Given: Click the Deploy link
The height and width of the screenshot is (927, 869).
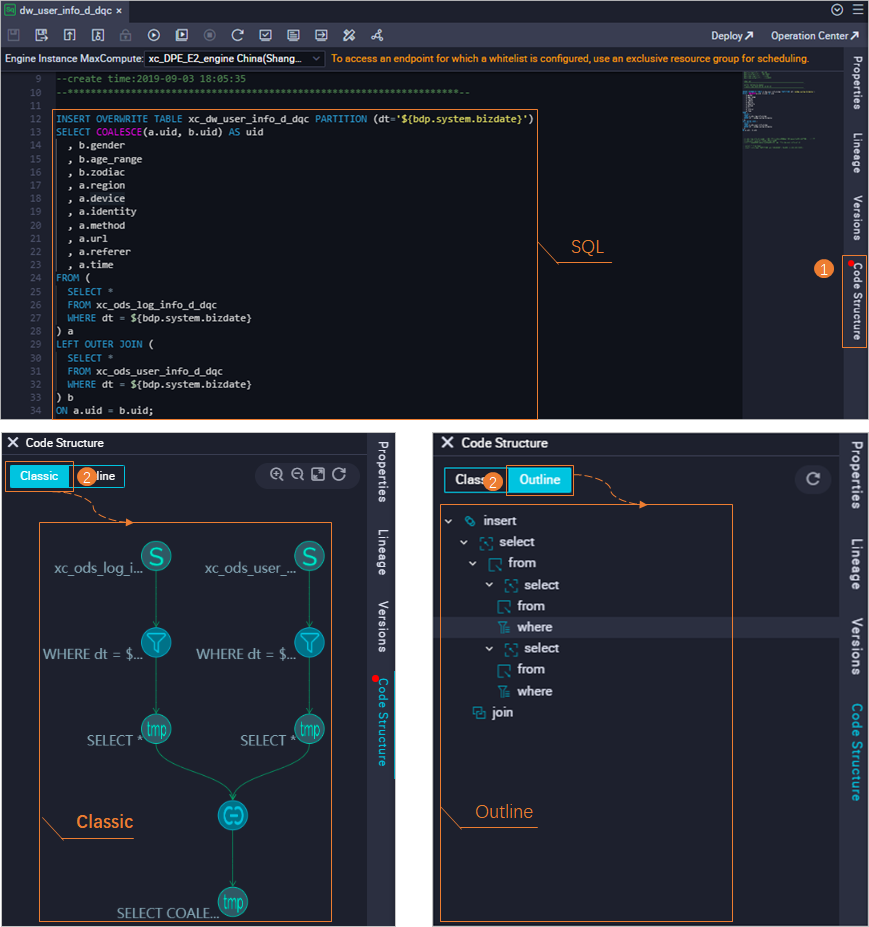Looking at the screenshot, I should tap(729, 34).
